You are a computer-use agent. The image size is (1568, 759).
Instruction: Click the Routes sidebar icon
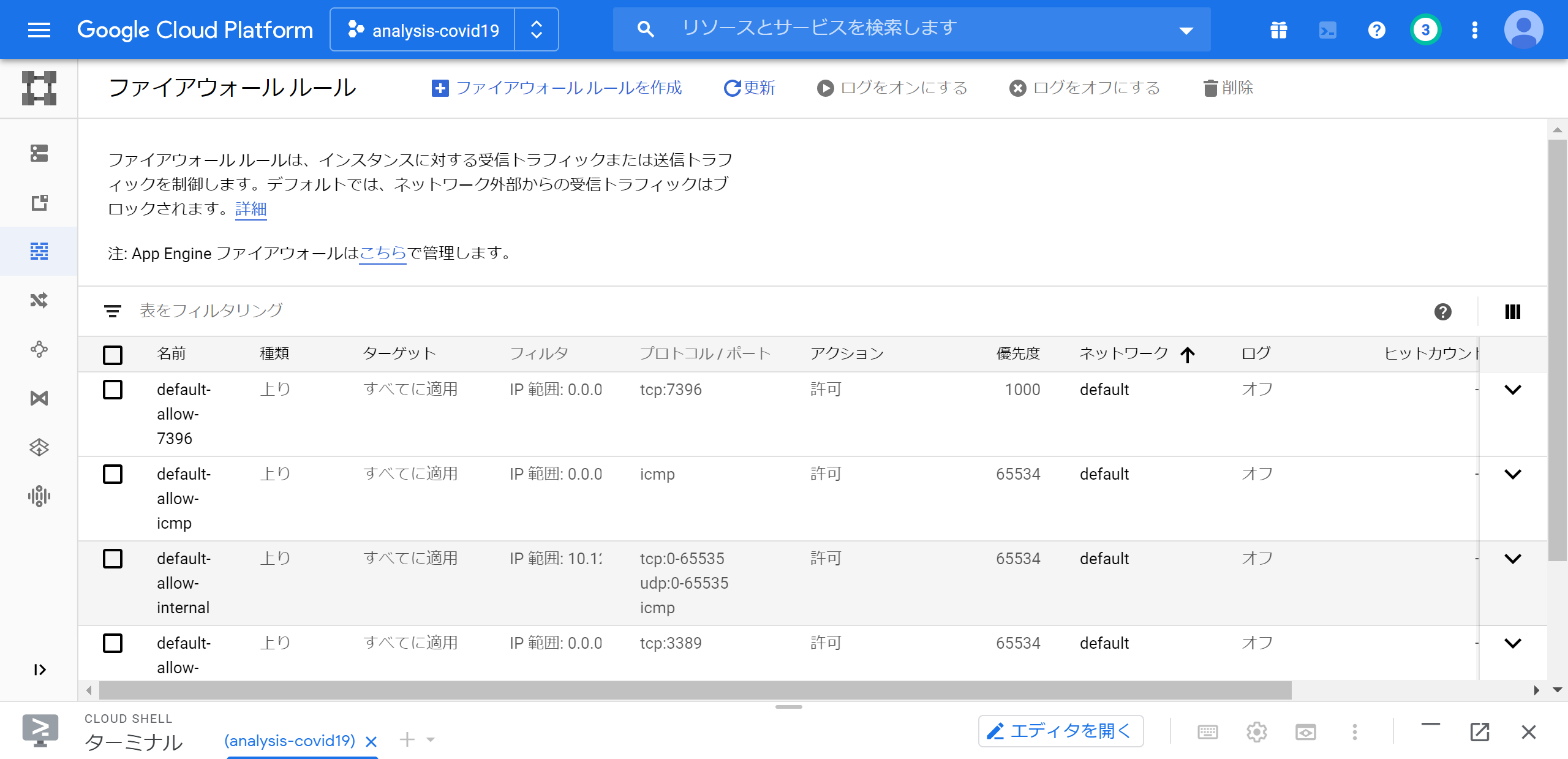click(x=39, y=300)
